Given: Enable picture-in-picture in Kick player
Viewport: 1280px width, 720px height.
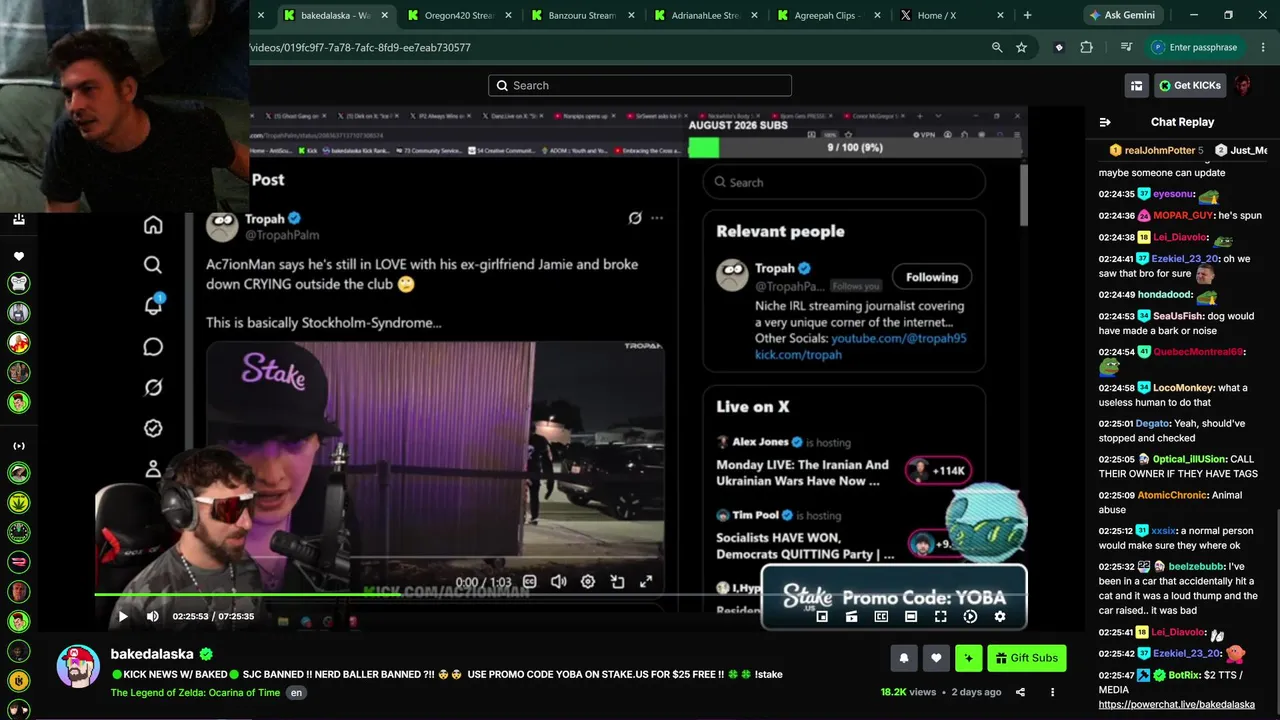Looking at the screenshot, I should (x=822, y=616).
